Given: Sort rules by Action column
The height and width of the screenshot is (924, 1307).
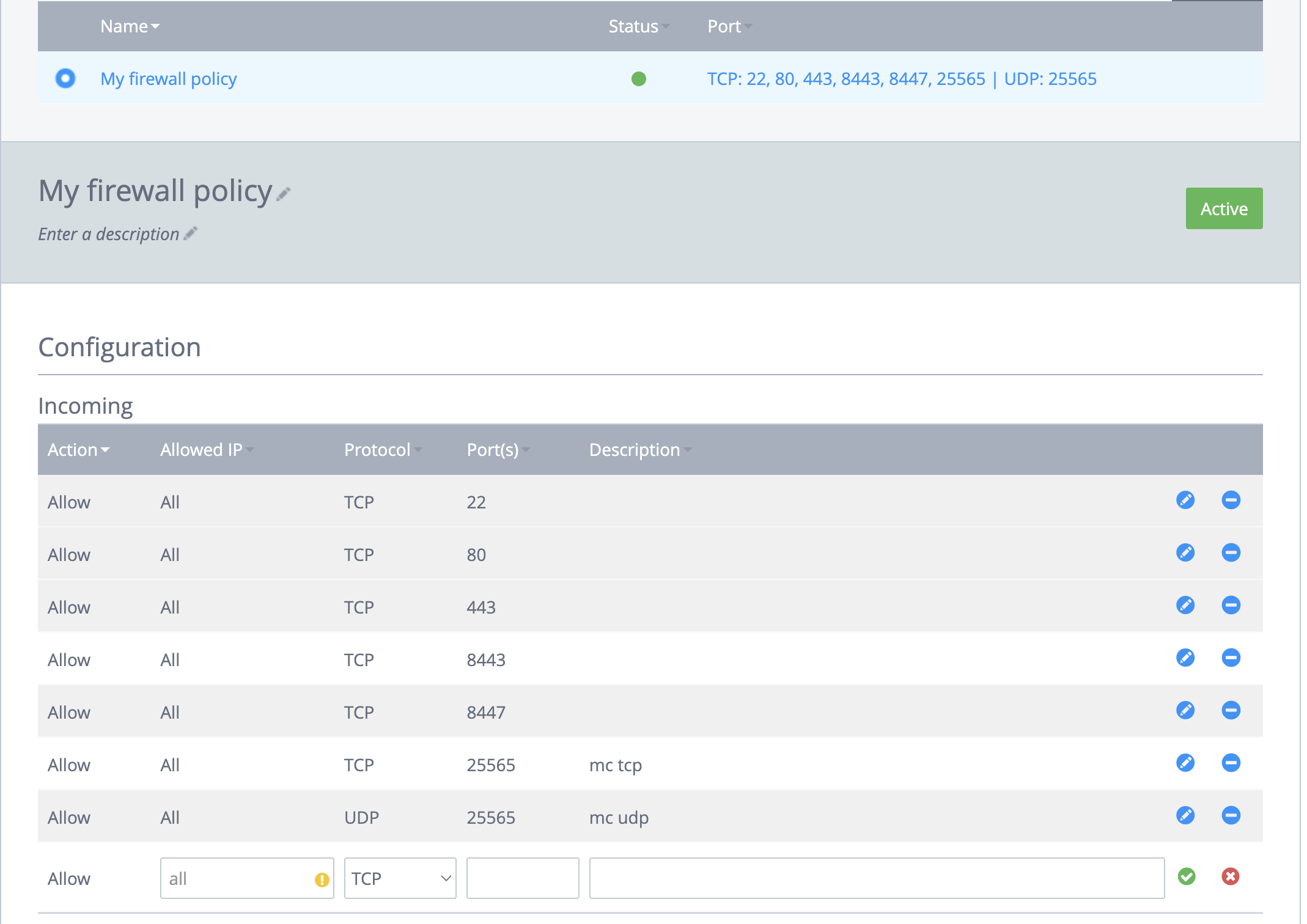Looking at the screenshot, I should click(78, 450).
